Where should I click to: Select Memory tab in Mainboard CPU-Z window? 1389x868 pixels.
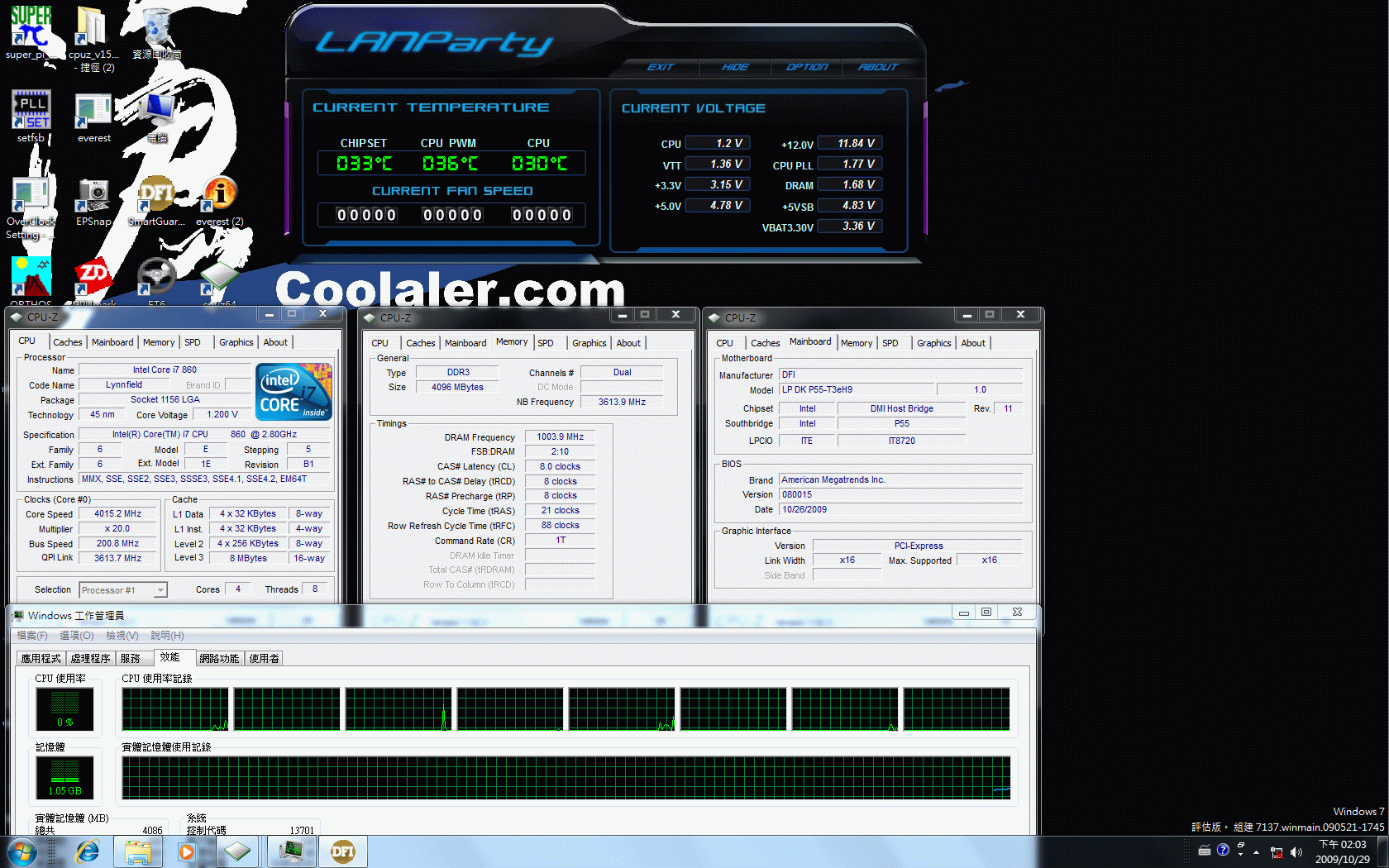(x=857, y=343)
